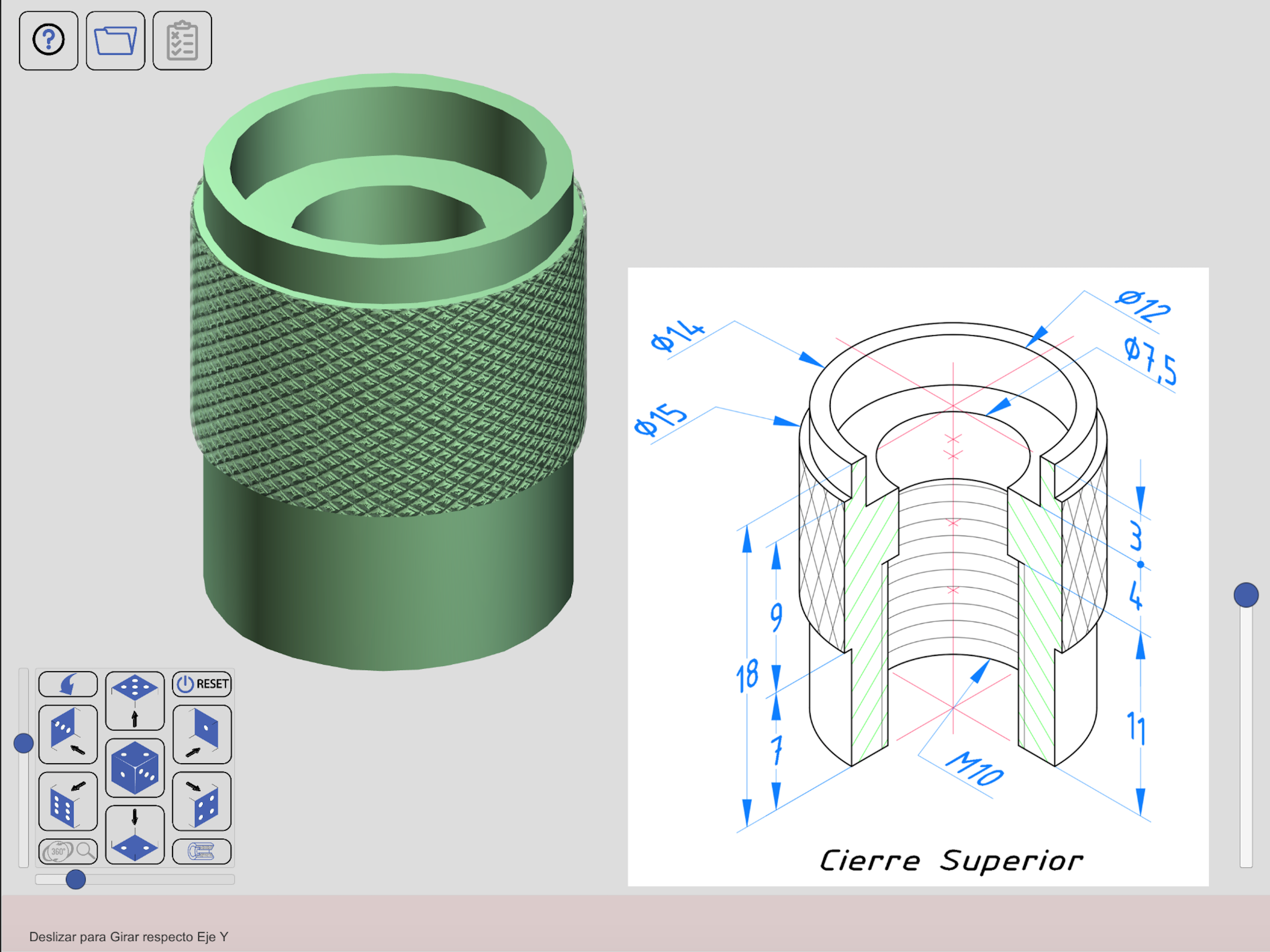This screenshot has width=1270, height=952.
Task: Toggle the cutaway section view button
Action: 202,852
